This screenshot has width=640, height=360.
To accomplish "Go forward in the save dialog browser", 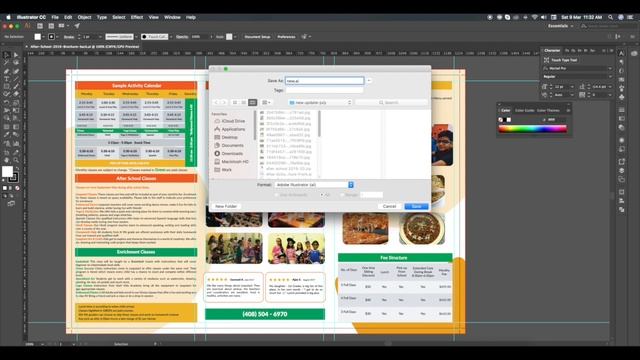I will click(x=224, y=102).
